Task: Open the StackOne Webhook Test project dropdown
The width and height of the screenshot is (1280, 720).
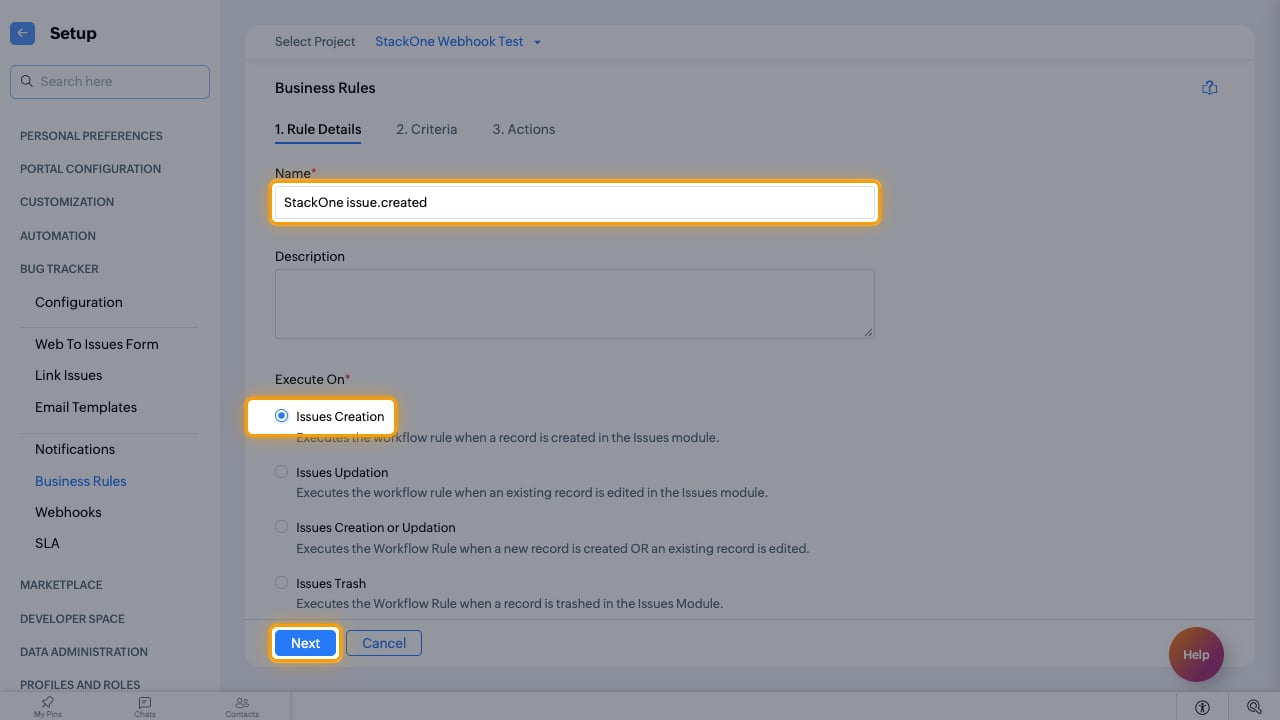Action: point(458,42)
